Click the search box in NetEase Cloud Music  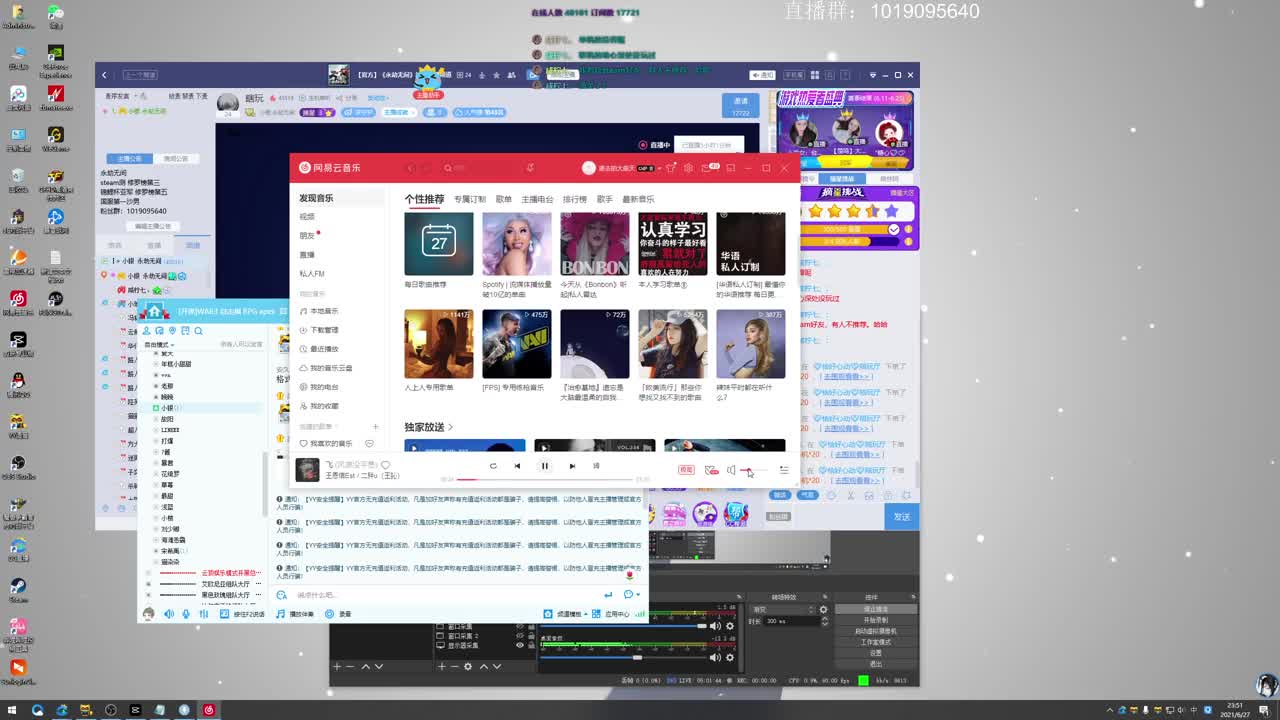coord(482,168)
